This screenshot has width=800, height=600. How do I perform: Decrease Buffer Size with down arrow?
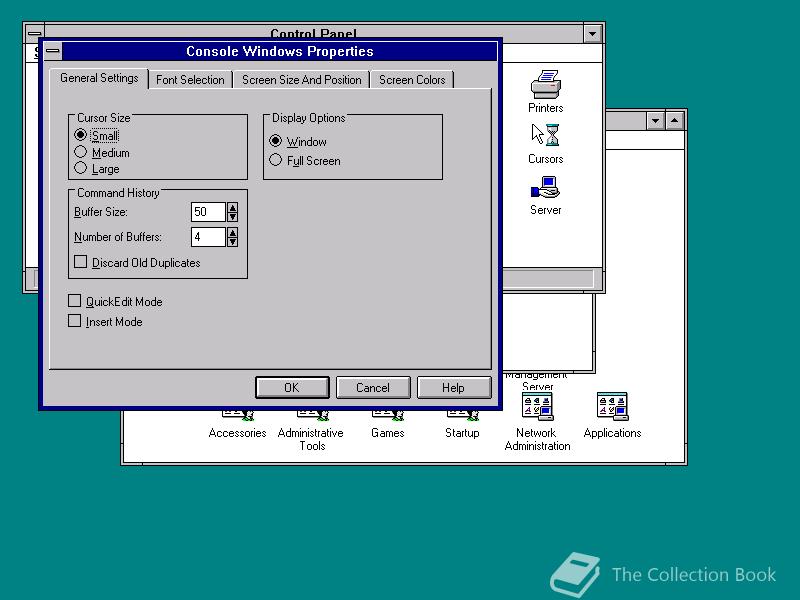[x=233, y=216]
